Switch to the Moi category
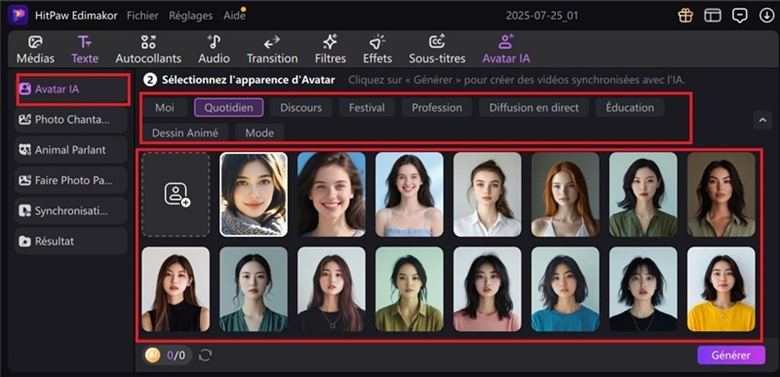This screenshot has height=377, width=780. pyautogui.click(x=165, y=107)
